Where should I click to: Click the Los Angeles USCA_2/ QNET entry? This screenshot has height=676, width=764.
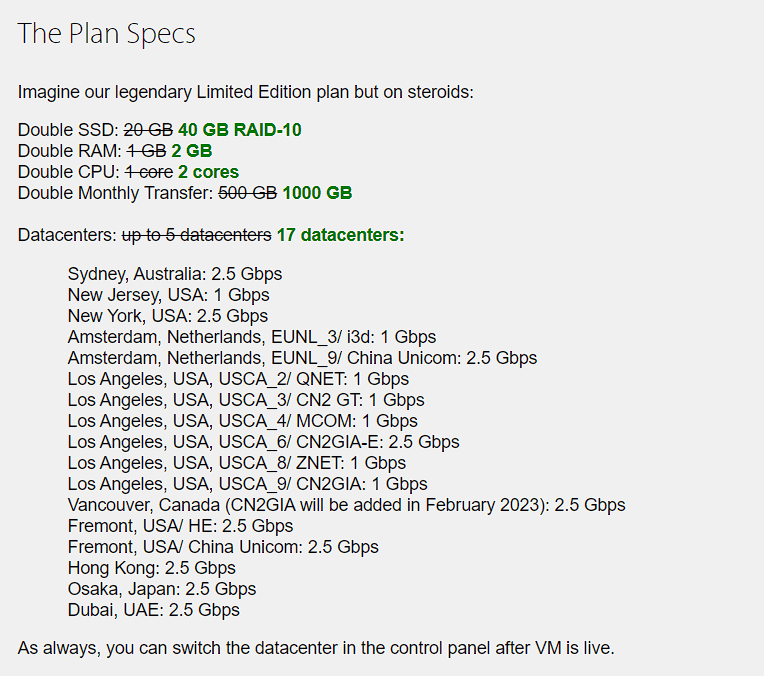click(x=238, y=379)
